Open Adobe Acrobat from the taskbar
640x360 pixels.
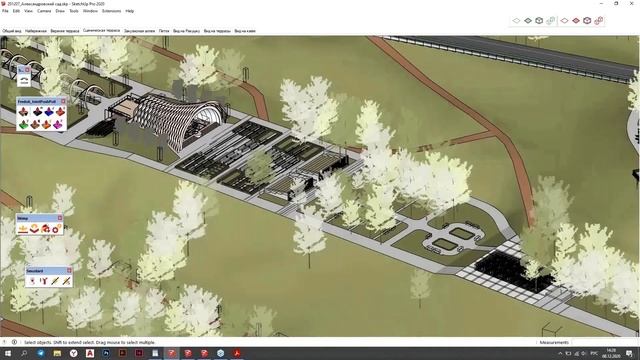[x=237, y=353]
